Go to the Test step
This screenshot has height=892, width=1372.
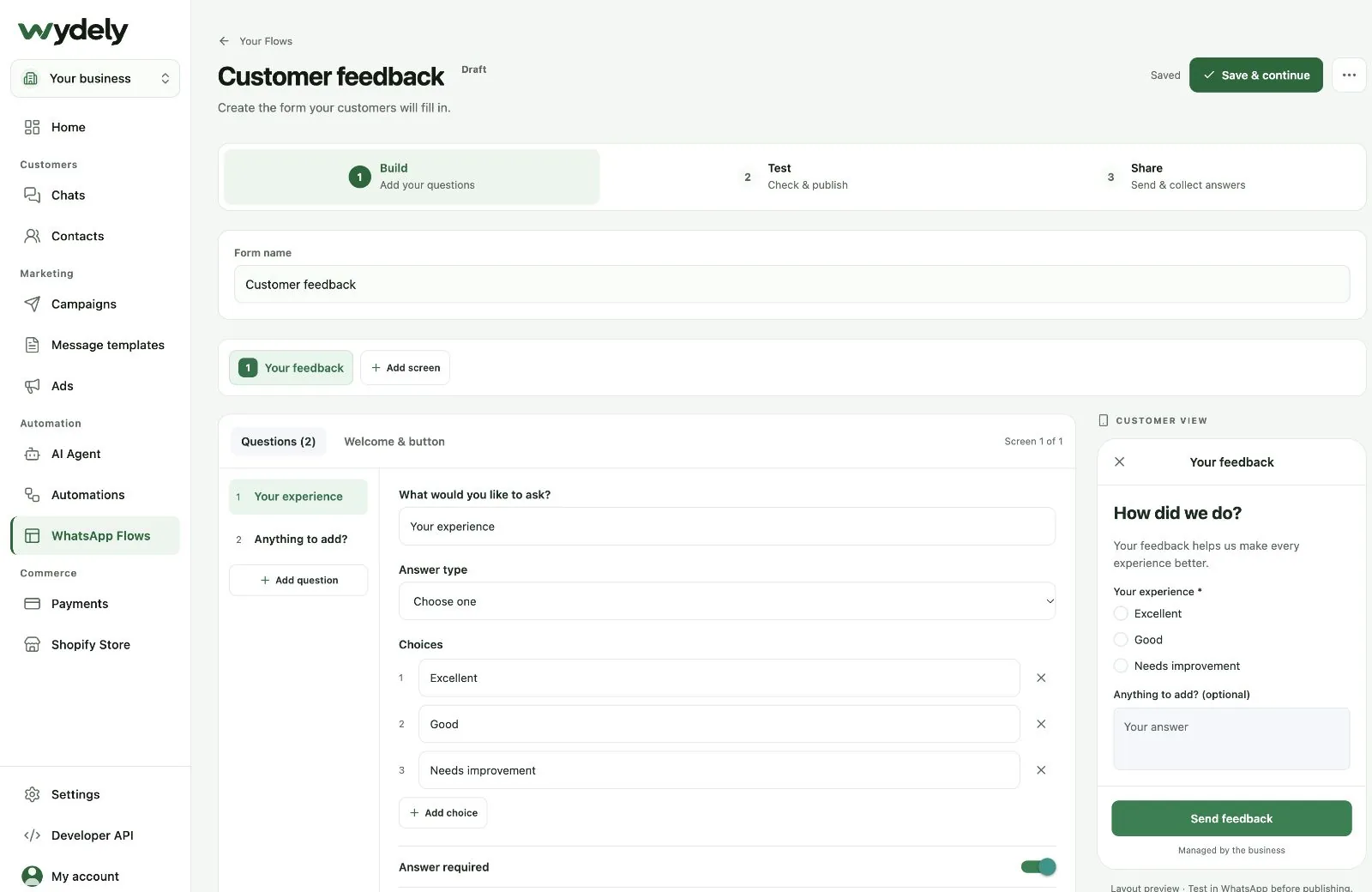click(x=793, y=177)
